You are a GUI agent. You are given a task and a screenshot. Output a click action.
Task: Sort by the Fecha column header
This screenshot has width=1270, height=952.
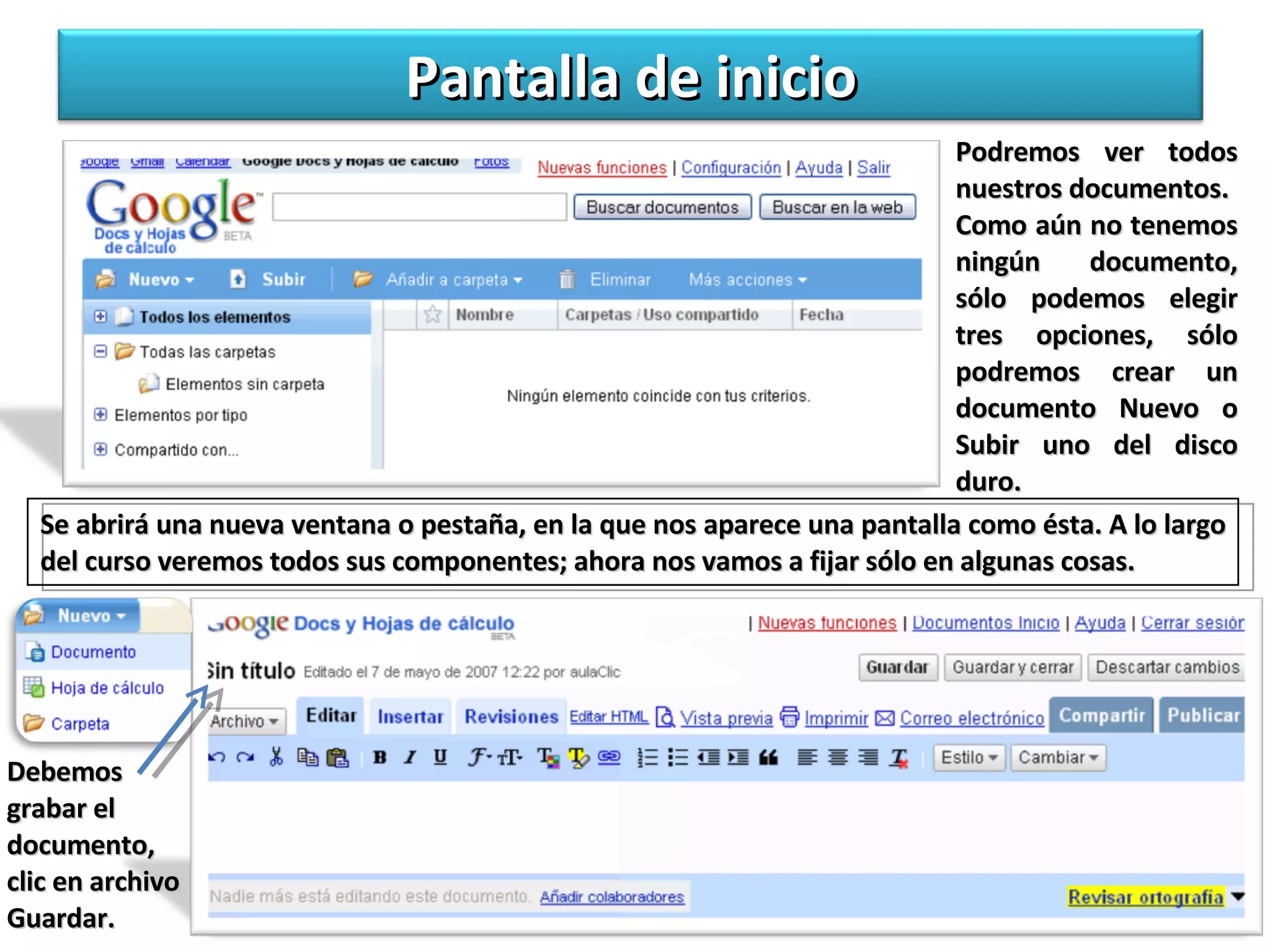[x=821, y=315]
